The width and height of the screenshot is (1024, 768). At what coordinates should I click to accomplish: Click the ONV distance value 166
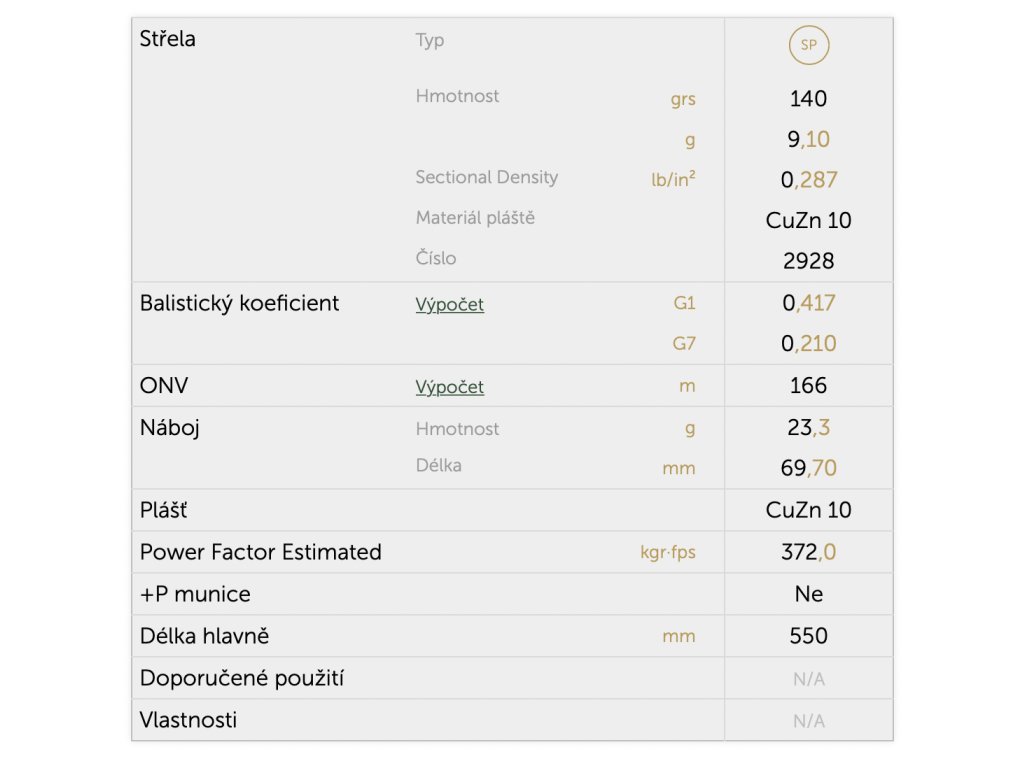[808, 385]
